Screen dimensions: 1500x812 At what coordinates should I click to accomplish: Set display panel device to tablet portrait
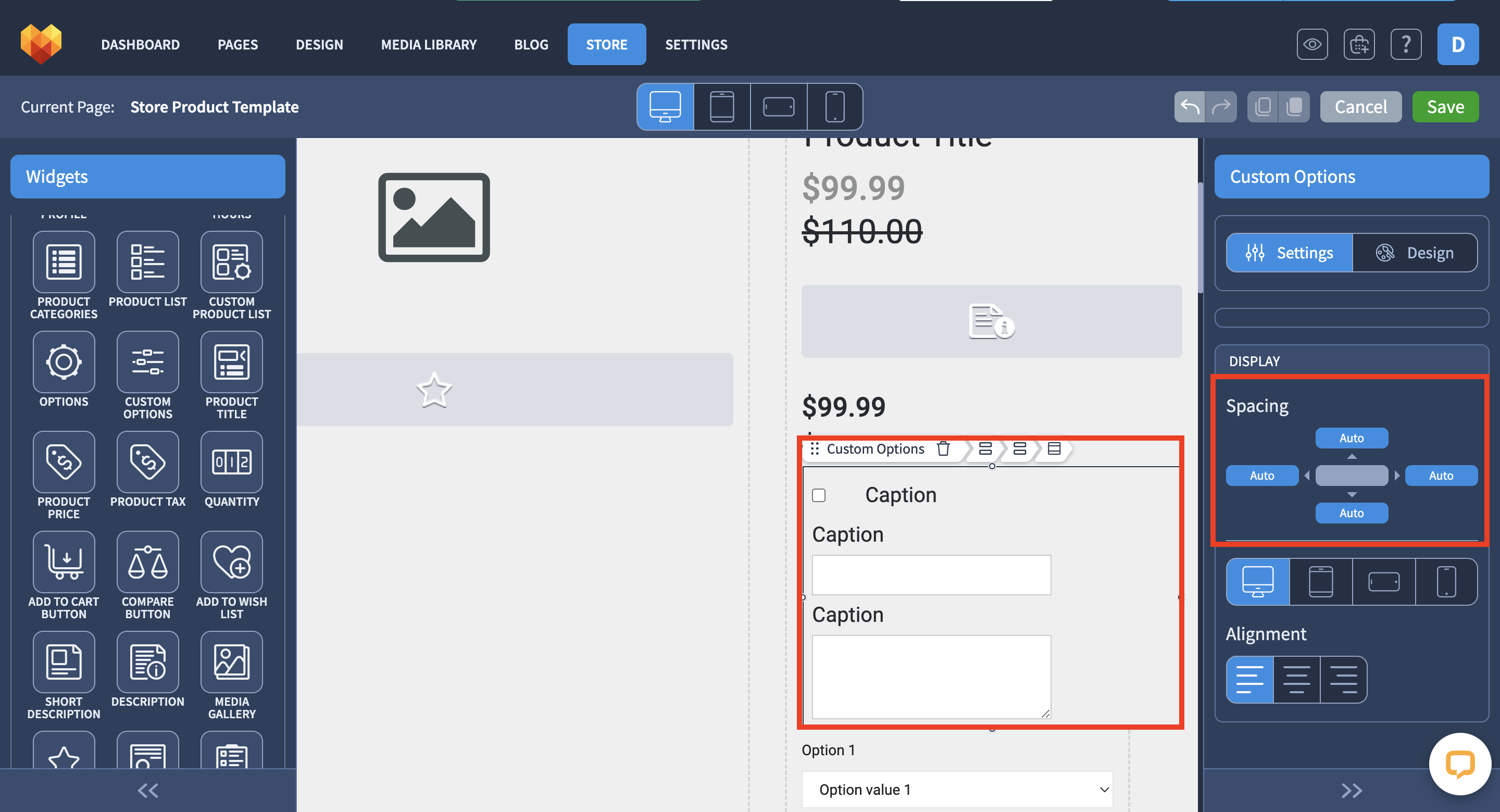pyautogui.click(x=1321, y=582)
